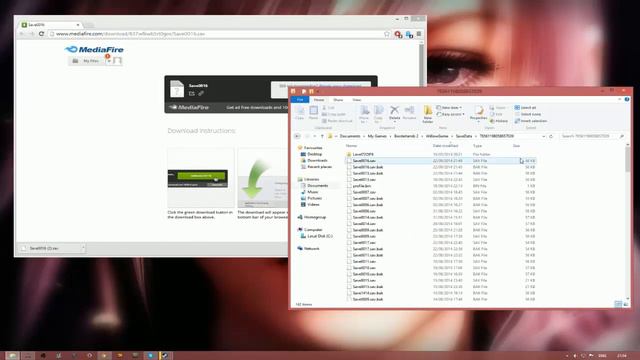The image size is (640, 360).
Task: Select Videos in the navigation pane
Action: click(310, 204)
